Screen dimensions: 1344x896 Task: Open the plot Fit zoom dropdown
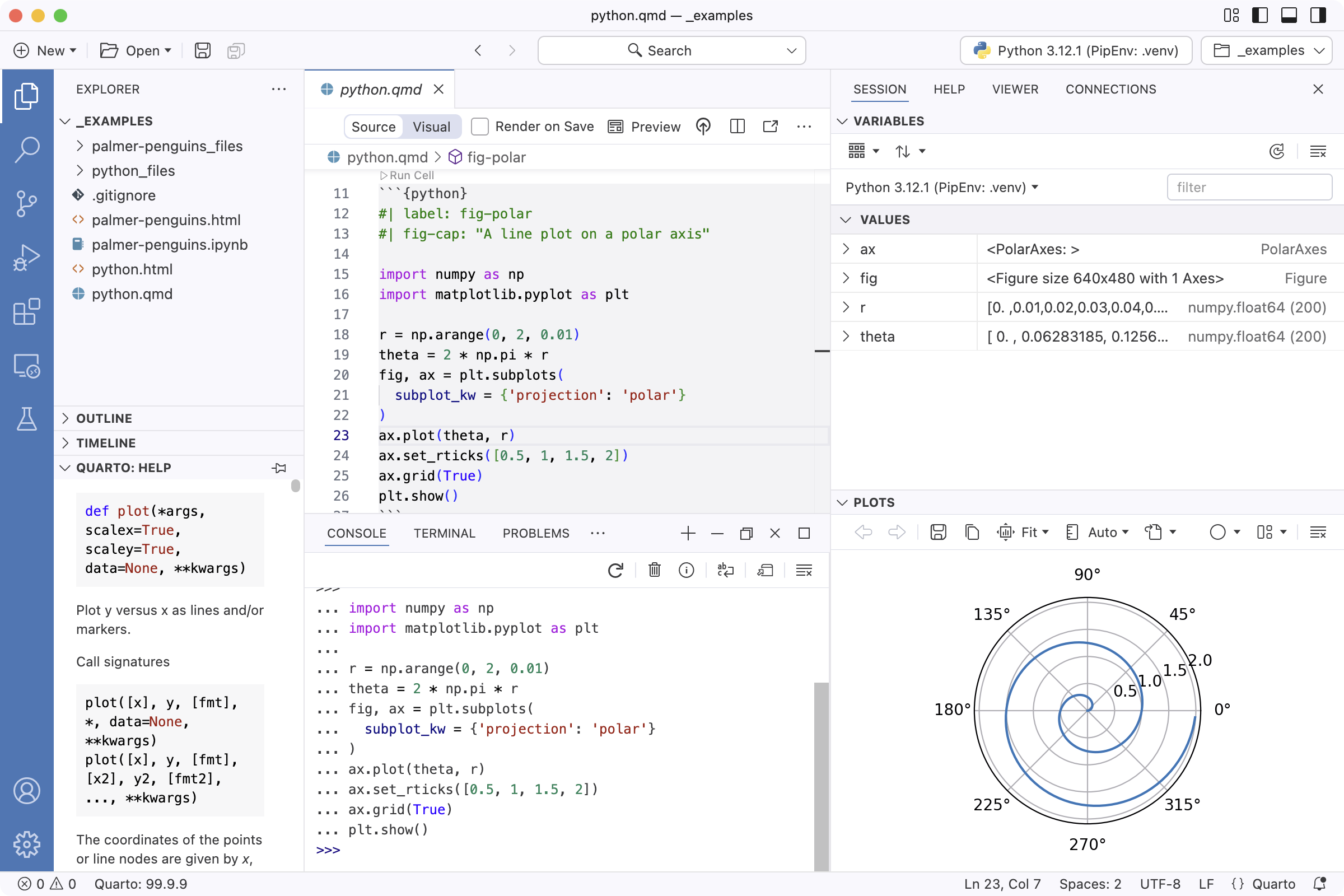coord(1024,532)
